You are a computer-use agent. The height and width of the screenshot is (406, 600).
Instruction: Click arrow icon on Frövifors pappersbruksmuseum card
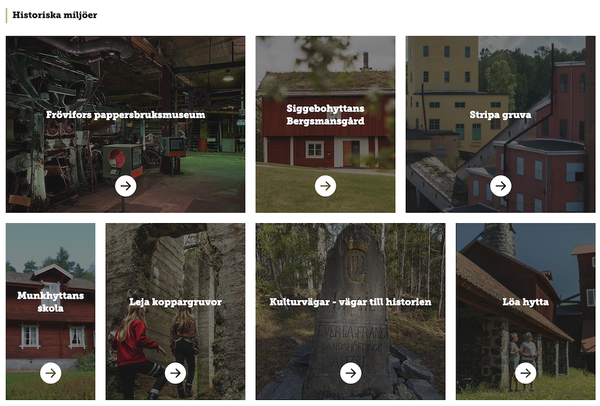click(126, 186)
